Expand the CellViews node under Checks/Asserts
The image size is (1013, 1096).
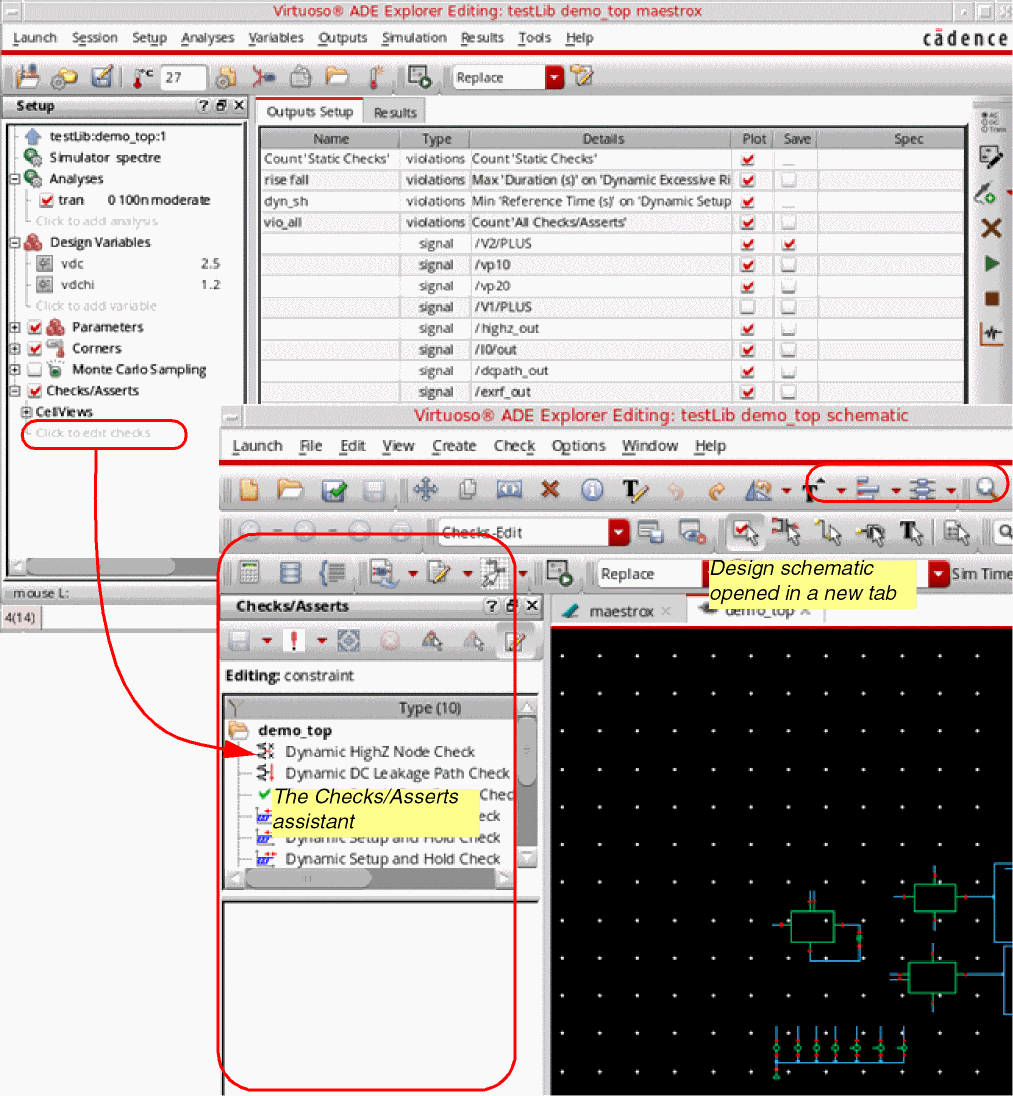click(x=27, y=412)
